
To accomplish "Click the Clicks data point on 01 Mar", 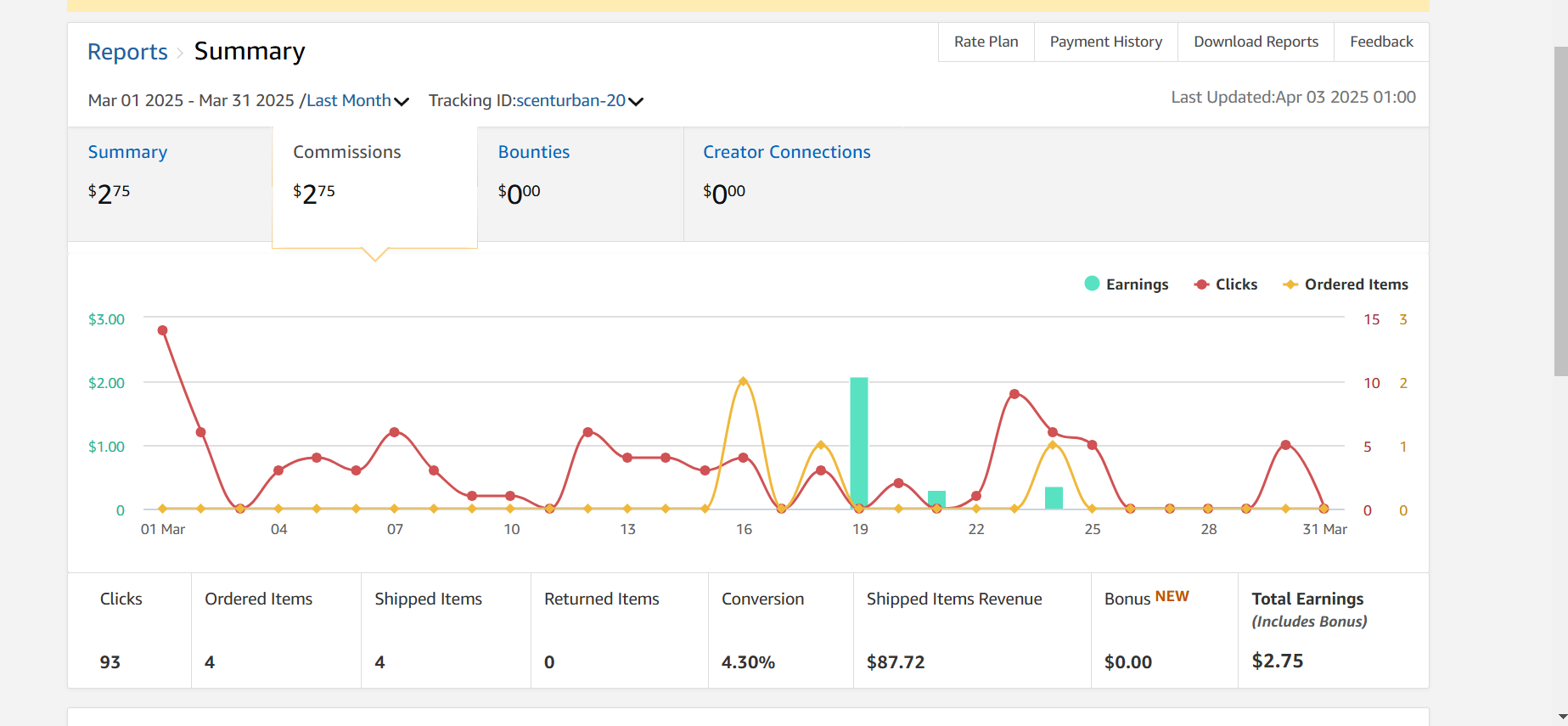I will pyautogui.click(x=162, y=330).
